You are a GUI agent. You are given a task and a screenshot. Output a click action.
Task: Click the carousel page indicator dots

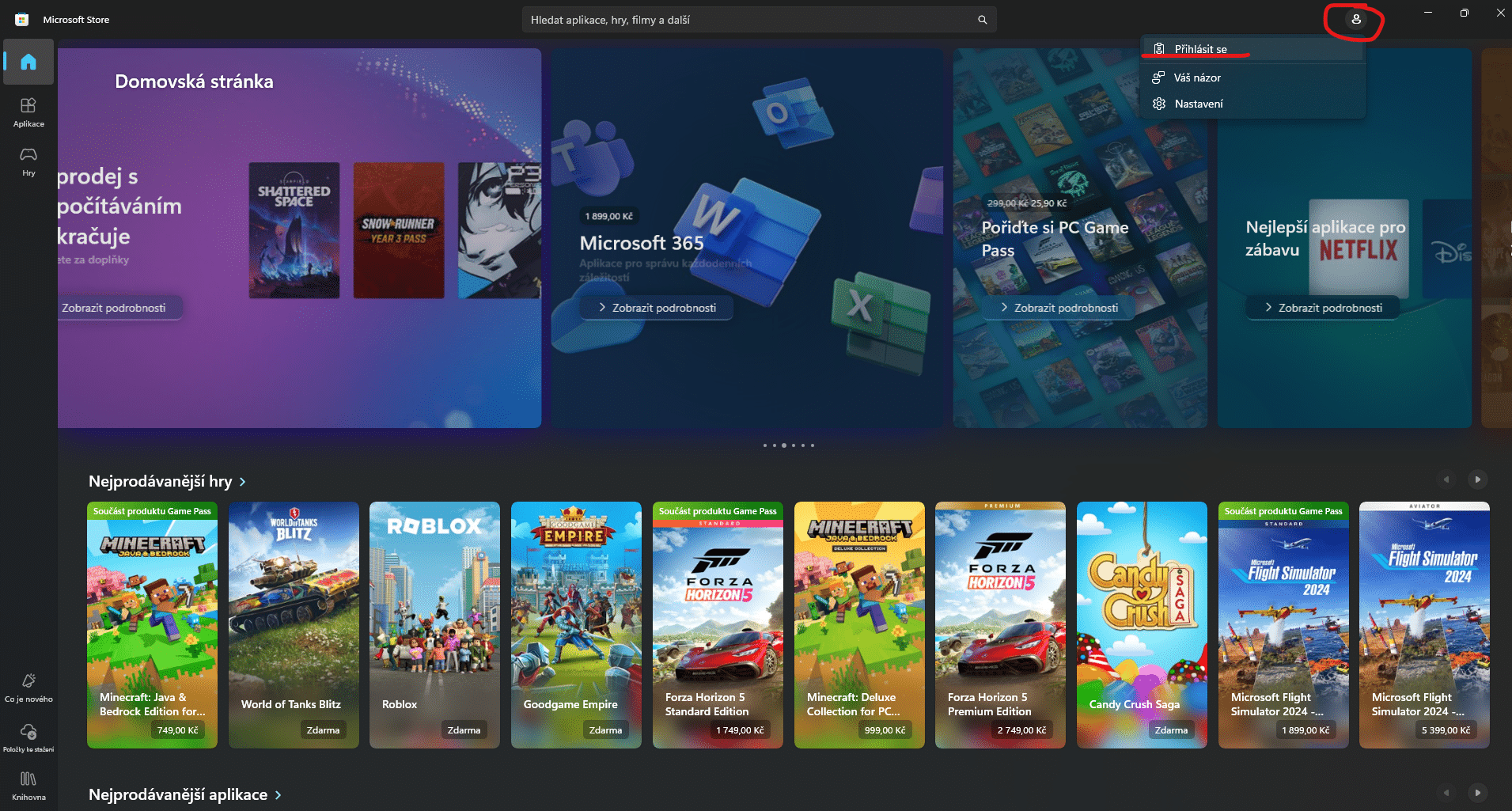pyautogui.click(x=788, y=445)
